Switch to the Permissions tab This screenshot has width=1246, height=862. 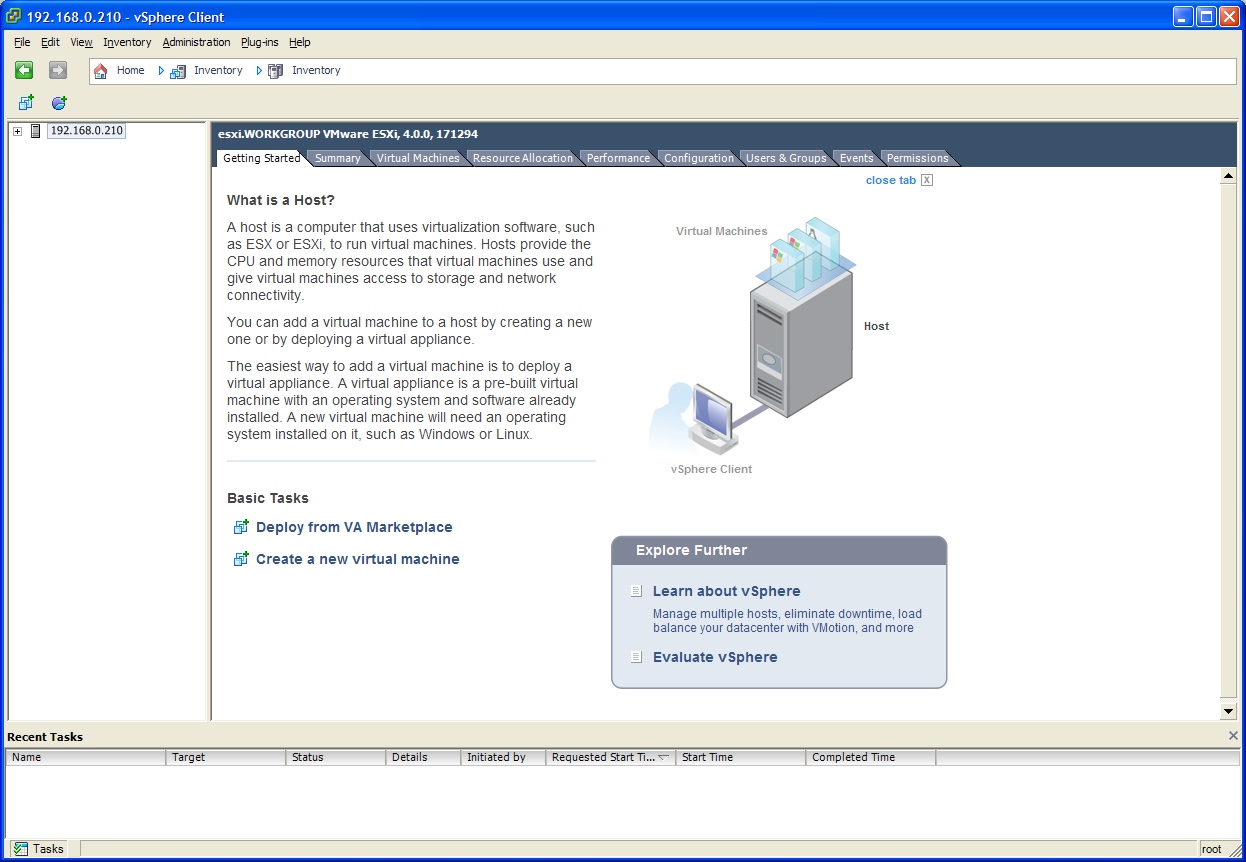tap(917, 158)
